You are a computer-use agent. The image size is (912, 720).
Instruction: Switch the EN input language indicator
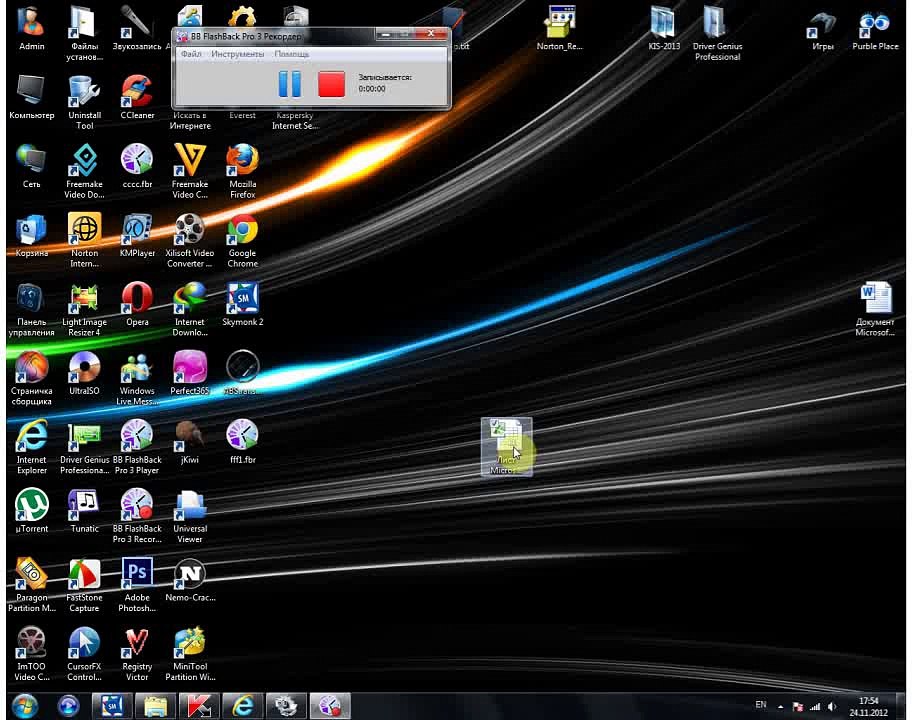point(761,704)
